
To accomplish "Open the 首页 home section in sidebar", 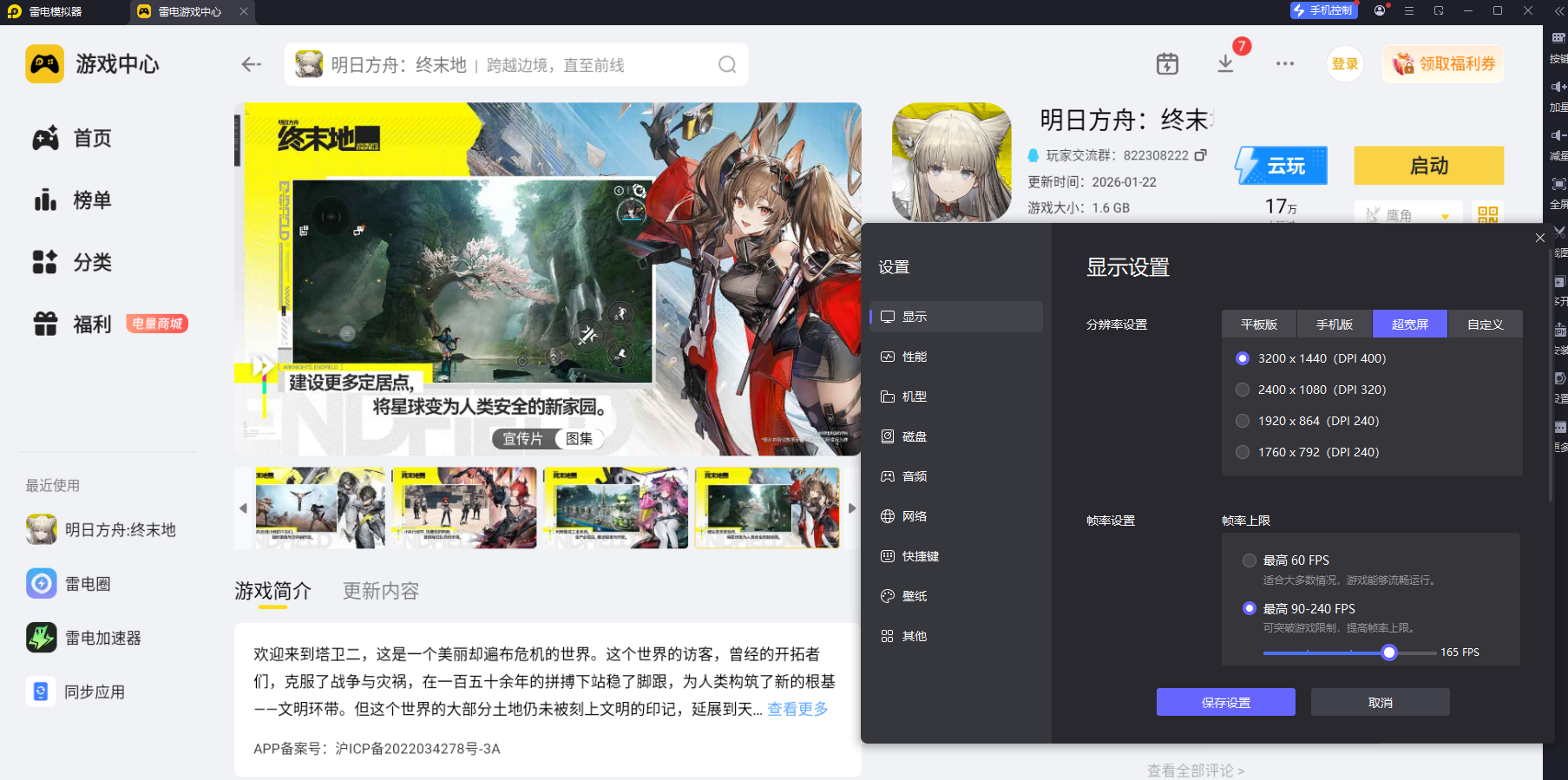I will tap(72, 138).
